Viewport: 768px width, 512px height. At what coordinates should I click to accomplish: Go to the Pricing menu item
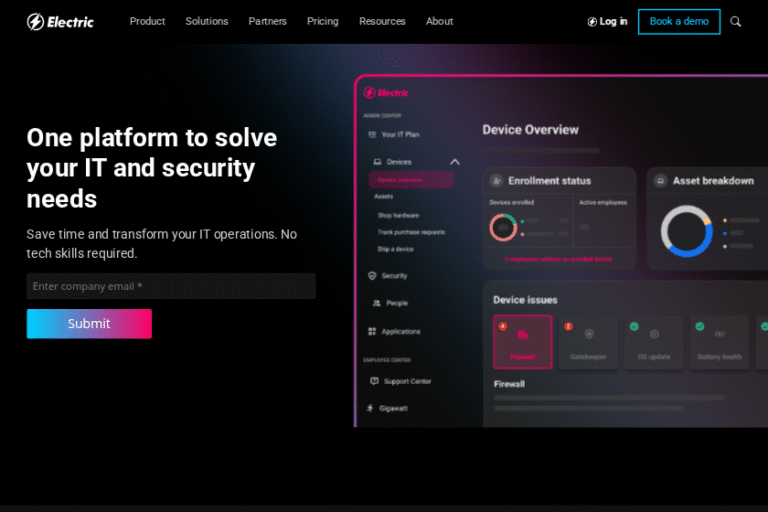322,21
